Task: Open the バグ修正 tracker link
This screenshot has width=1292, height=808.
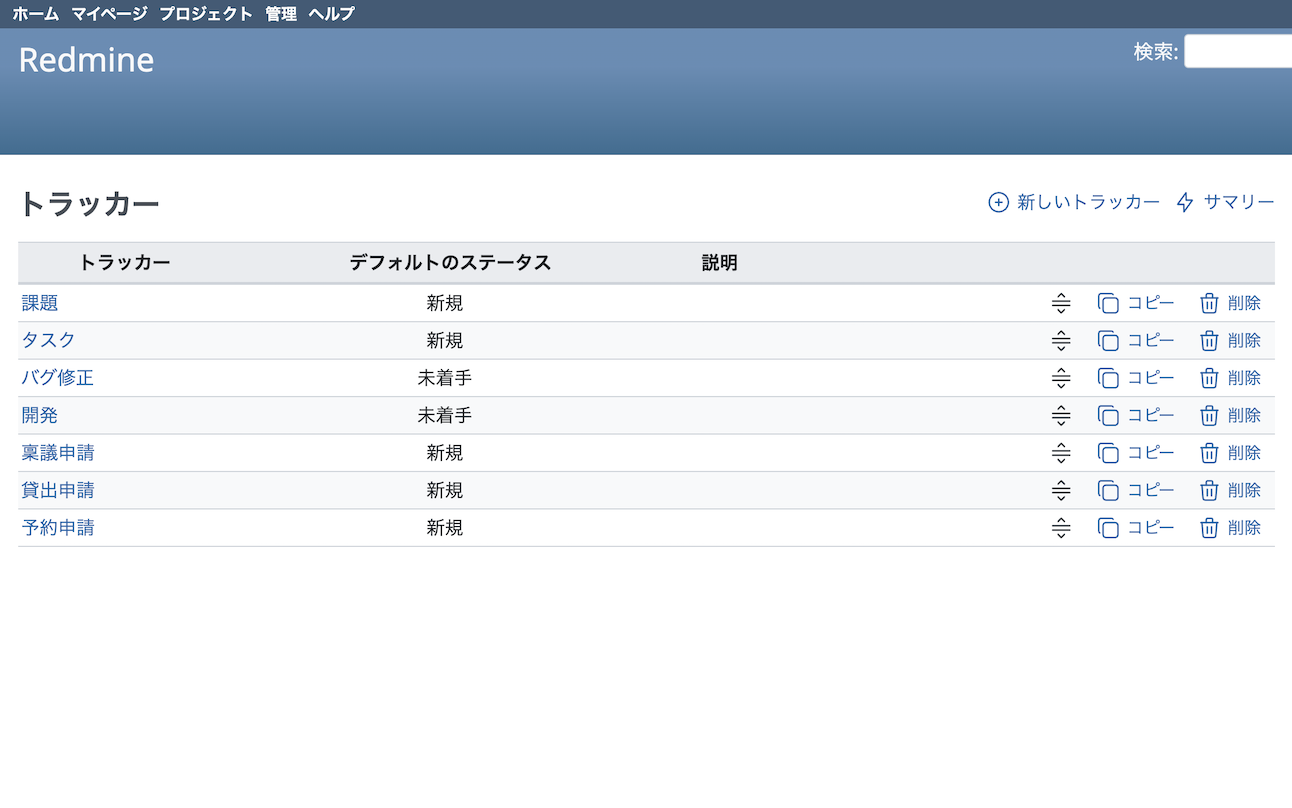Action: (x=58, y=378)
